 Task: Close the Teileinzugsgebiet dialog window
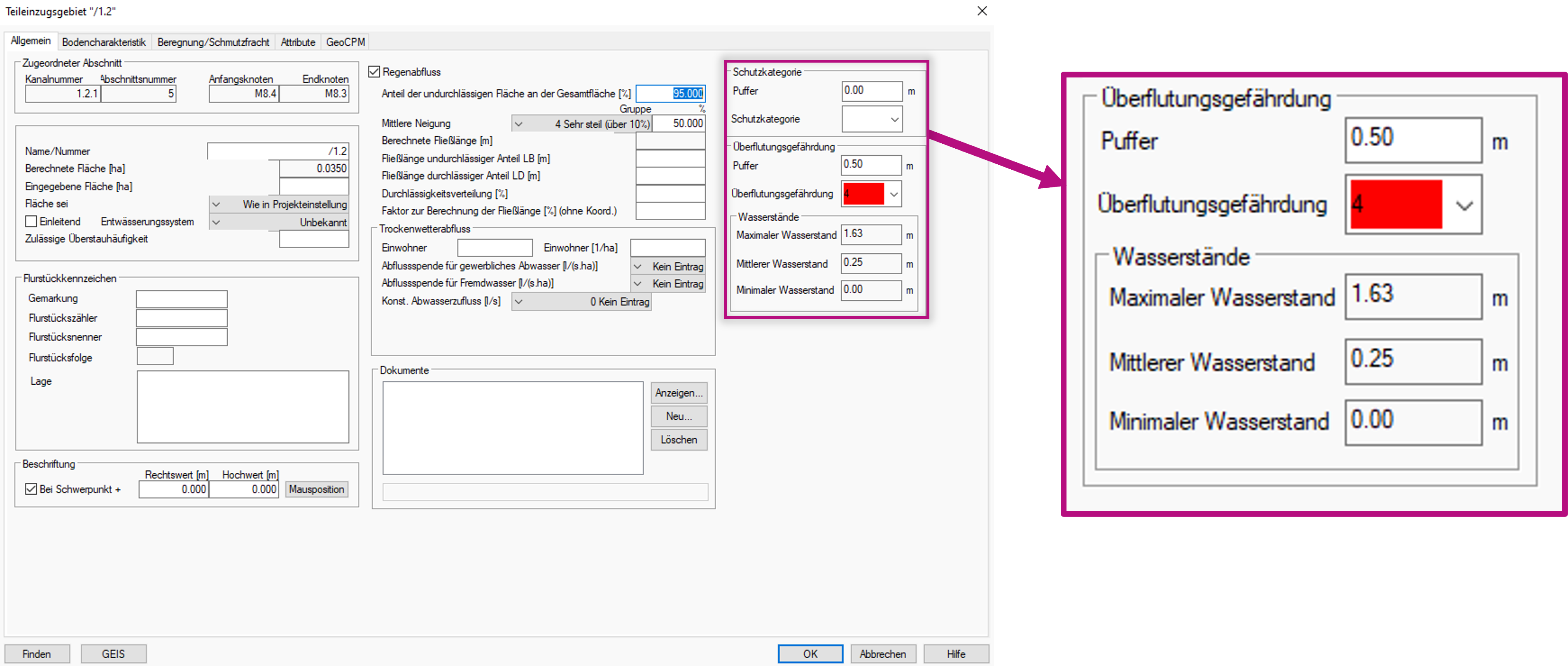(x=982, y=11)
